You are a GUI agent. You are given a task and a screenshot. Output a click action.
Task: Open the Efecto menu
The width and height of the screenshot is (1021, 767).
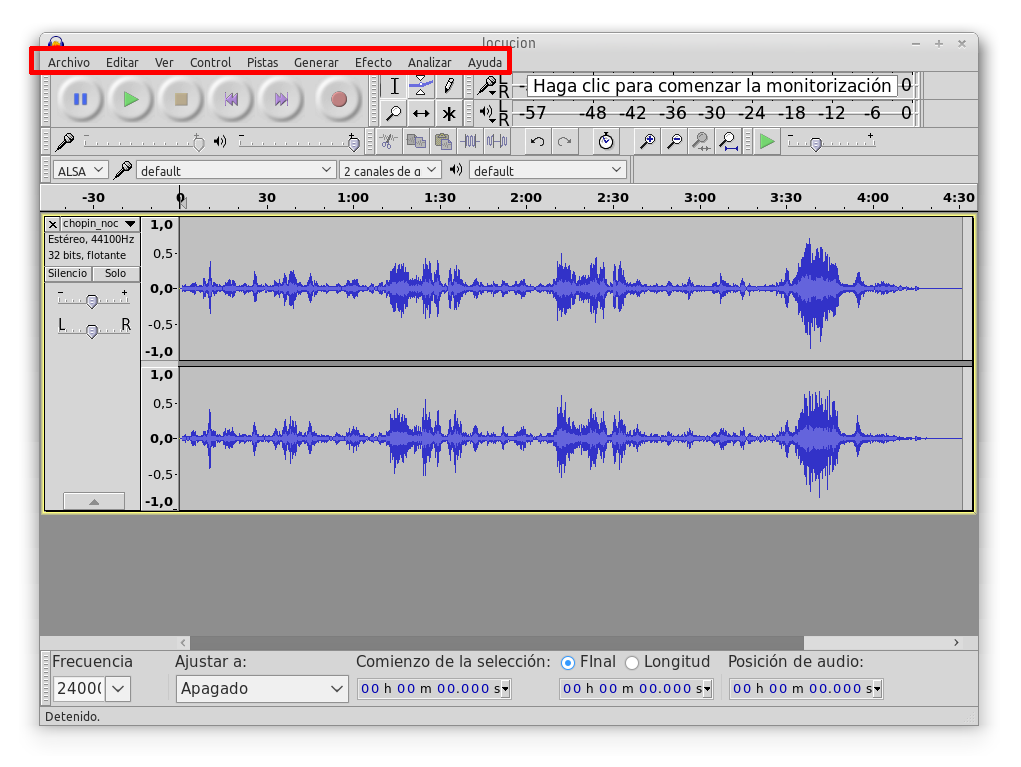click(373, 63)
